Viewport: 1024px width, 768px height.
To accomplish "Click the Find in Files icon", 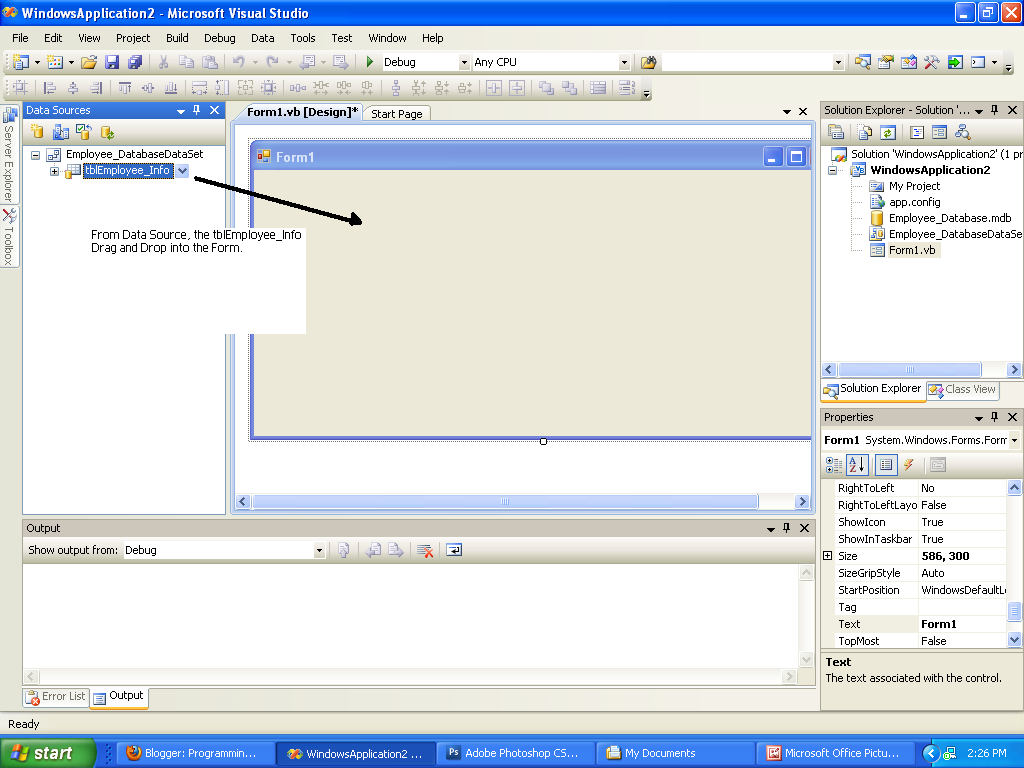I will 648,62.
